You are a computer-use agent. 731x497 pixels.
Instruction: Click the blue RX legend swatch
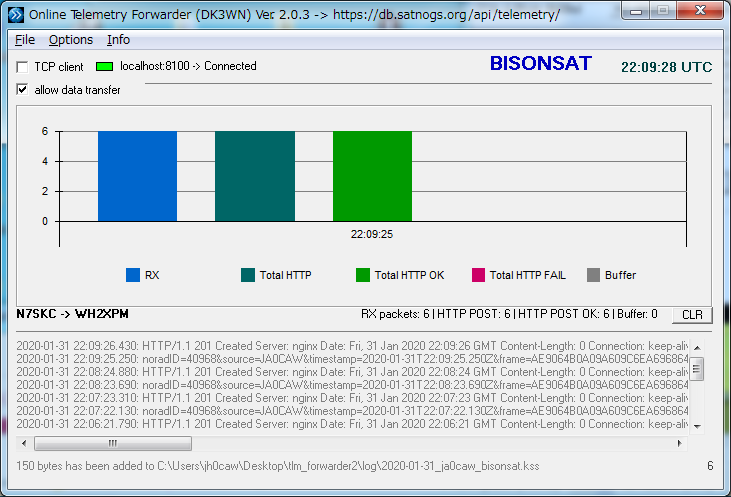pyautogui.click(x=133, y=275)
